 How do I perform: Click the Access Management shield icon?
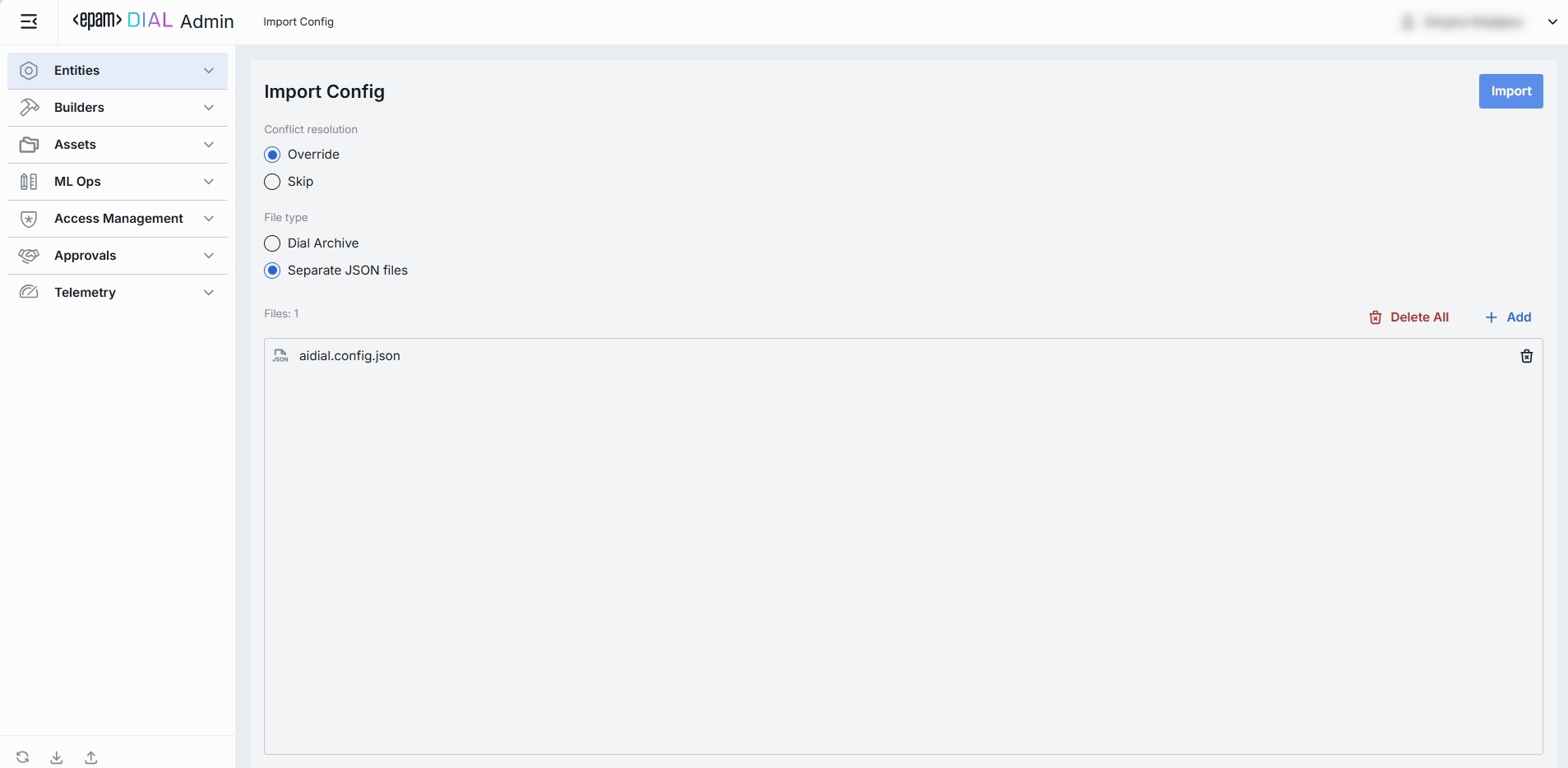tap(29, 219)
